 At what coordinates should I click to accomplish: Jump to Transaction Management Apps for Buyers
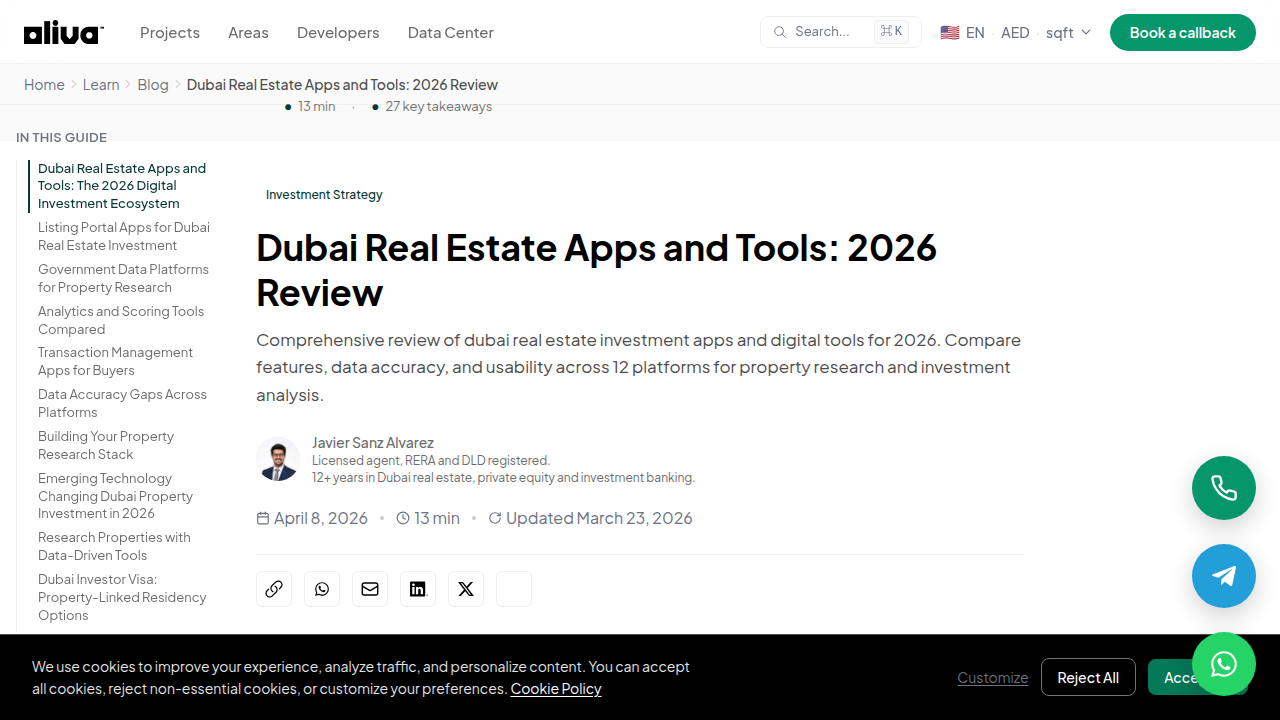[x=115, y=361]
